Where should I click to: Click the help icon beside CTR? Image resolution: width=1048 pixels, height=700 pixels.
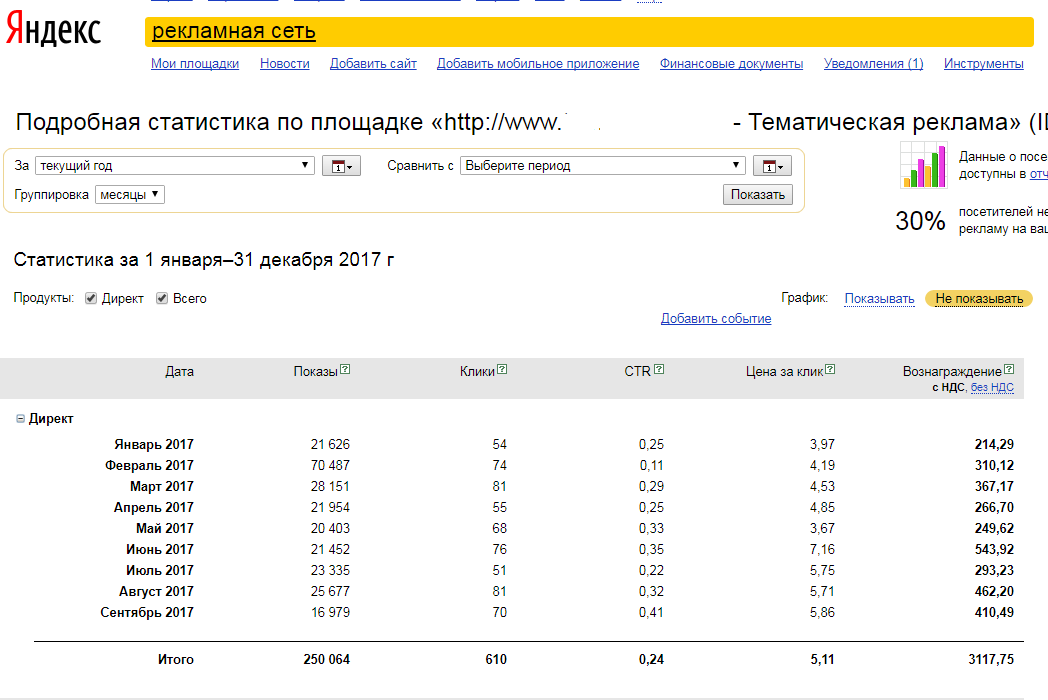[x=659, y=369]
